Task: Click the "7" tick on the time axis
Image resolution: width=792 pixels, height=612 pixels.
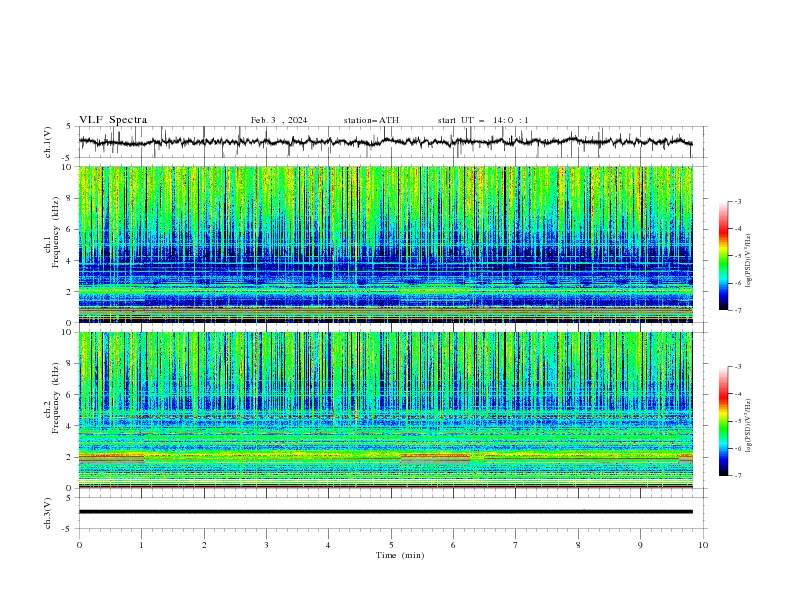Action: click(x=516, y=545)
